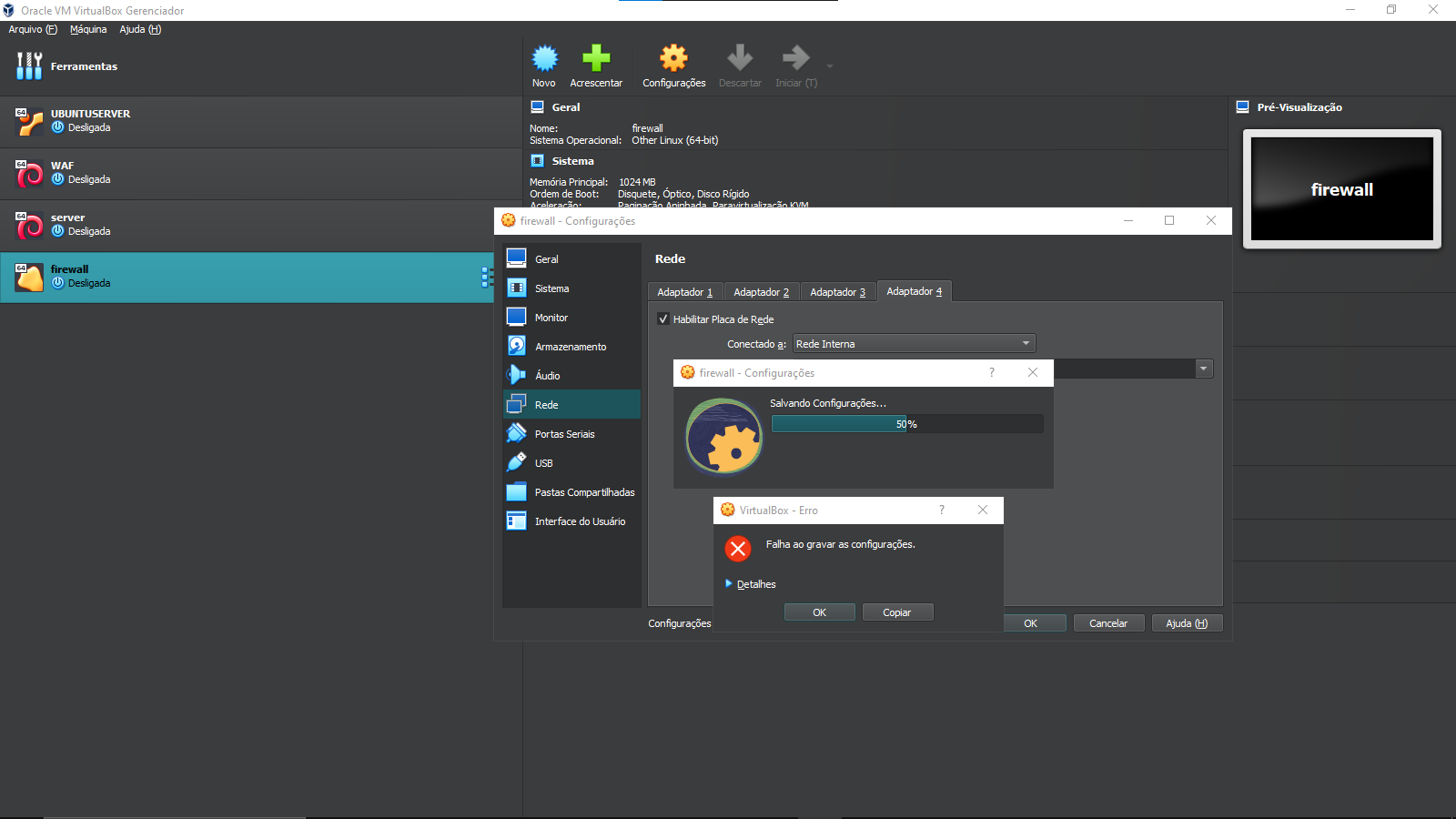
Task: Open the Monitor category in settings sidebar
Action: pyautogui.click(x=571, y=318)
